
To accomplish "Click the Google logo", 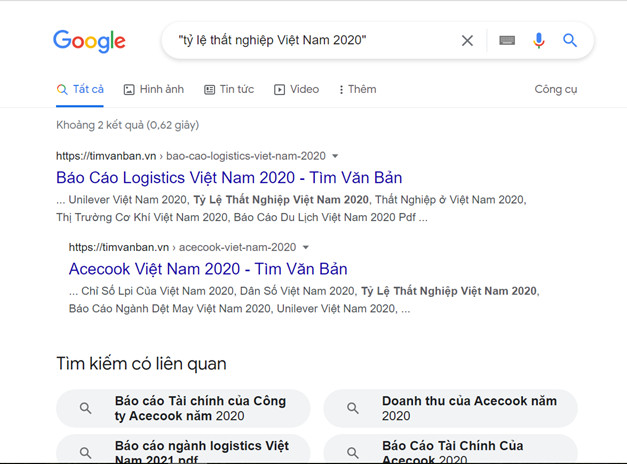I will (x=89, y=41).
